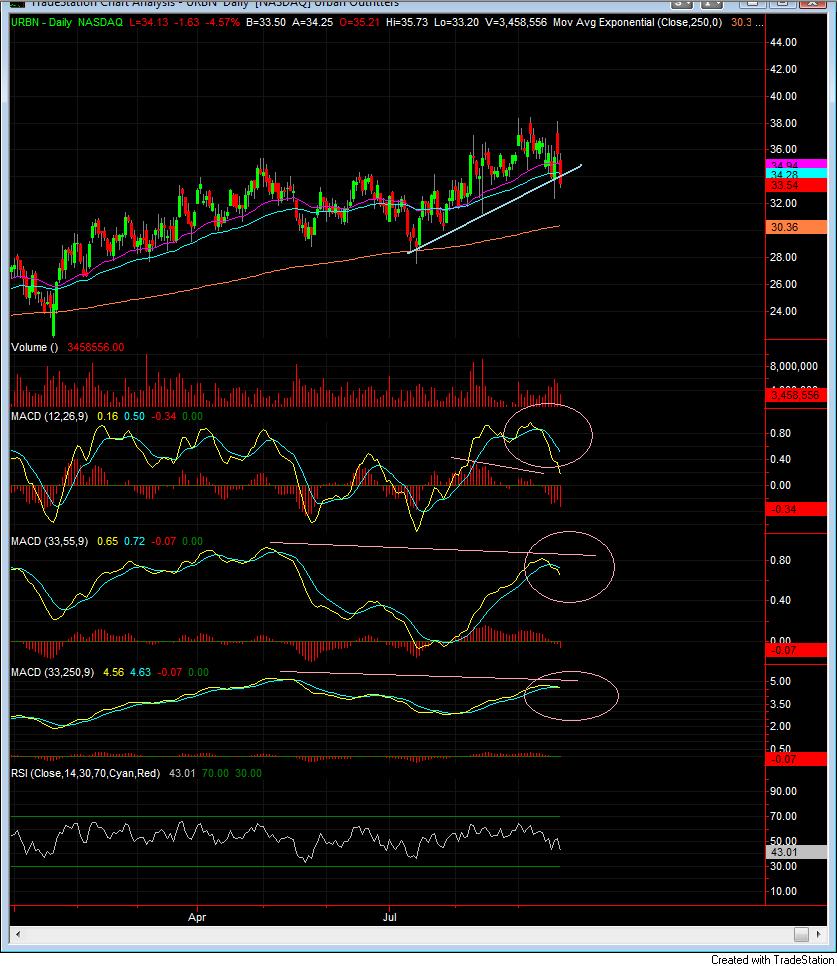Click the gray 43.01 RSI axis marker

tap(796, 852)
